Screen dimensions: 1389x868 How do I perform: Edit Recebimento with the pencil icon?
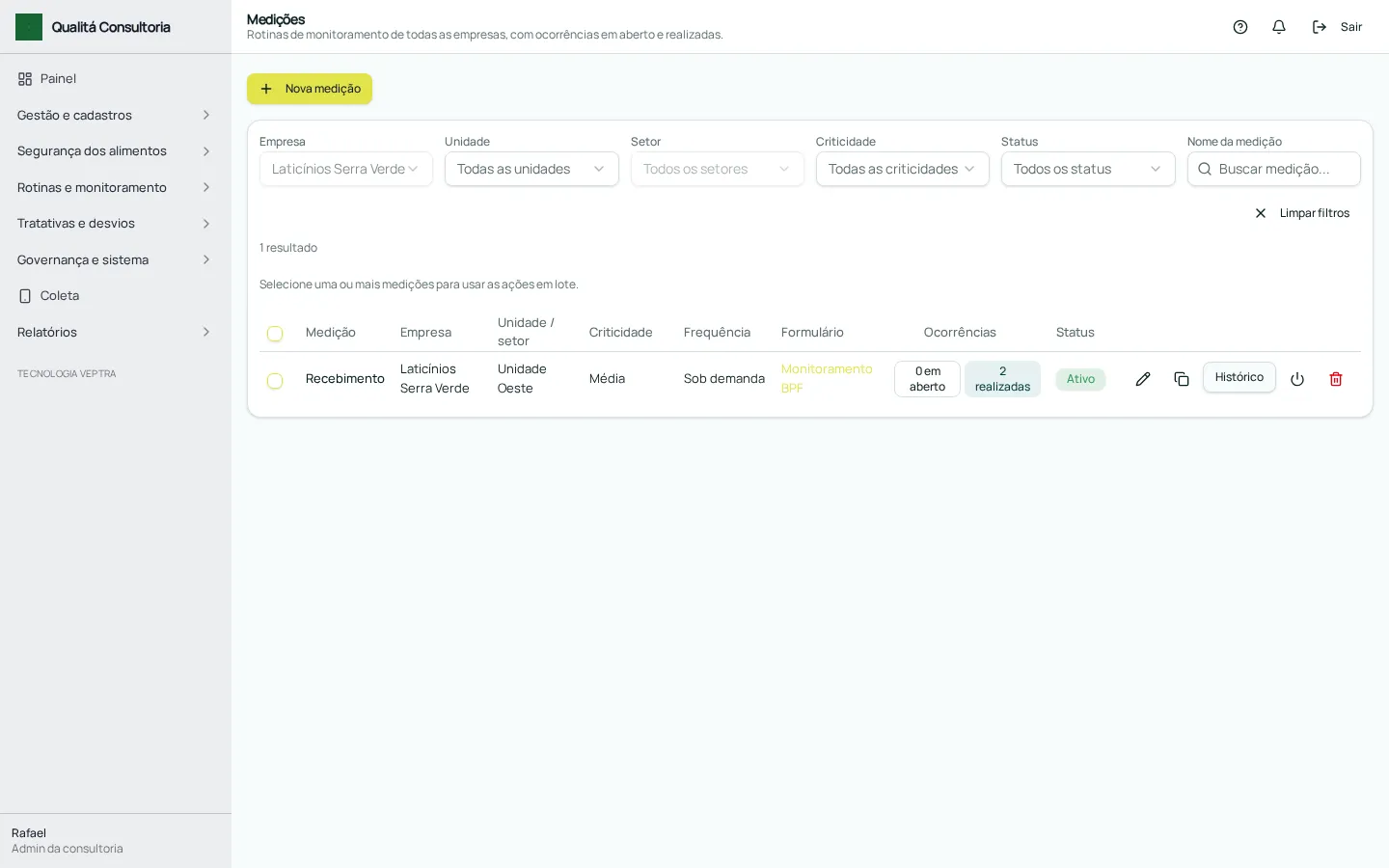click(1143, 379)
